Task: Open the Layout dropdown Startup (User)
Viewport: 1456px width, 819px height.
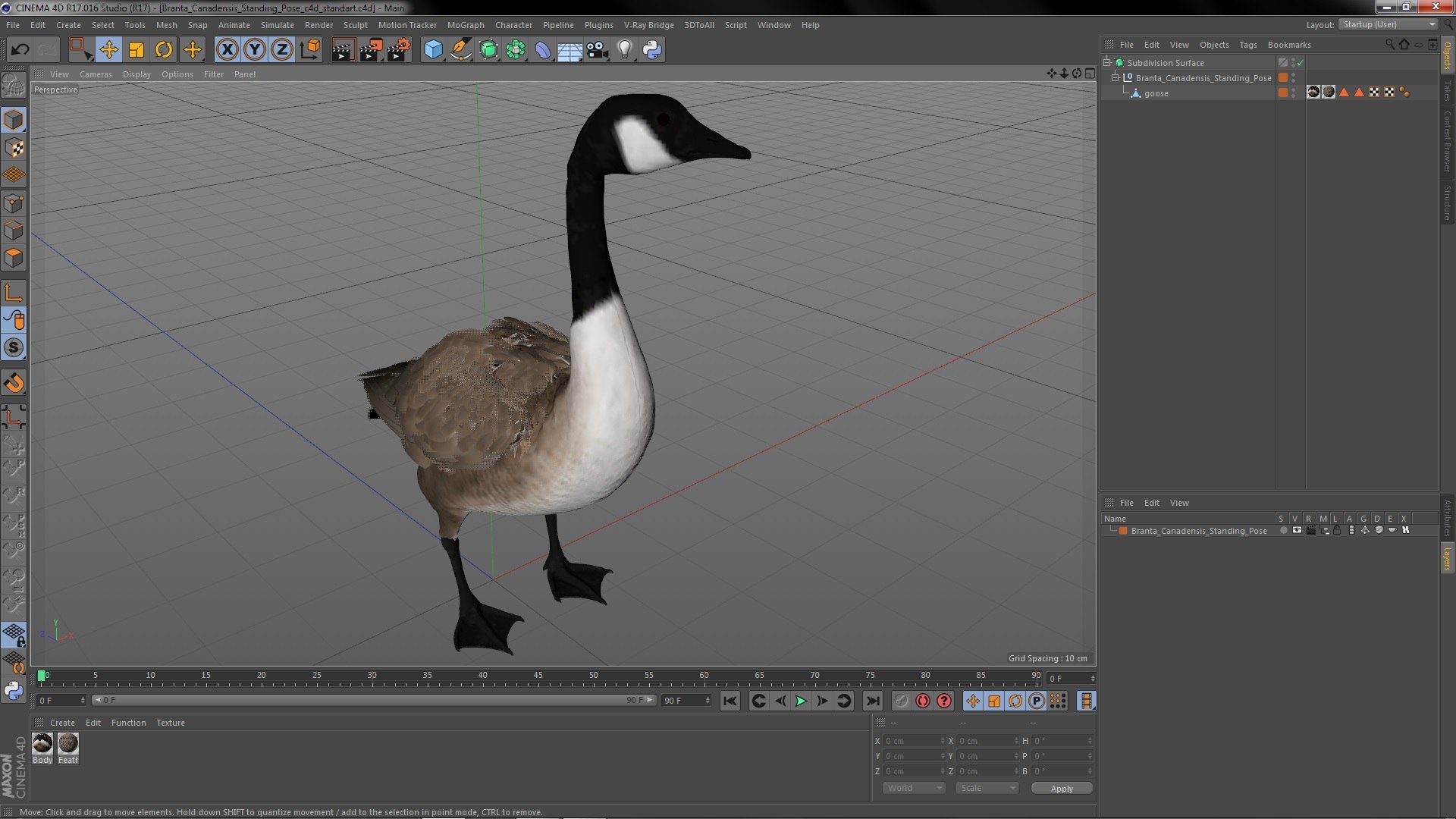Action: click(x=1388, y=24)
